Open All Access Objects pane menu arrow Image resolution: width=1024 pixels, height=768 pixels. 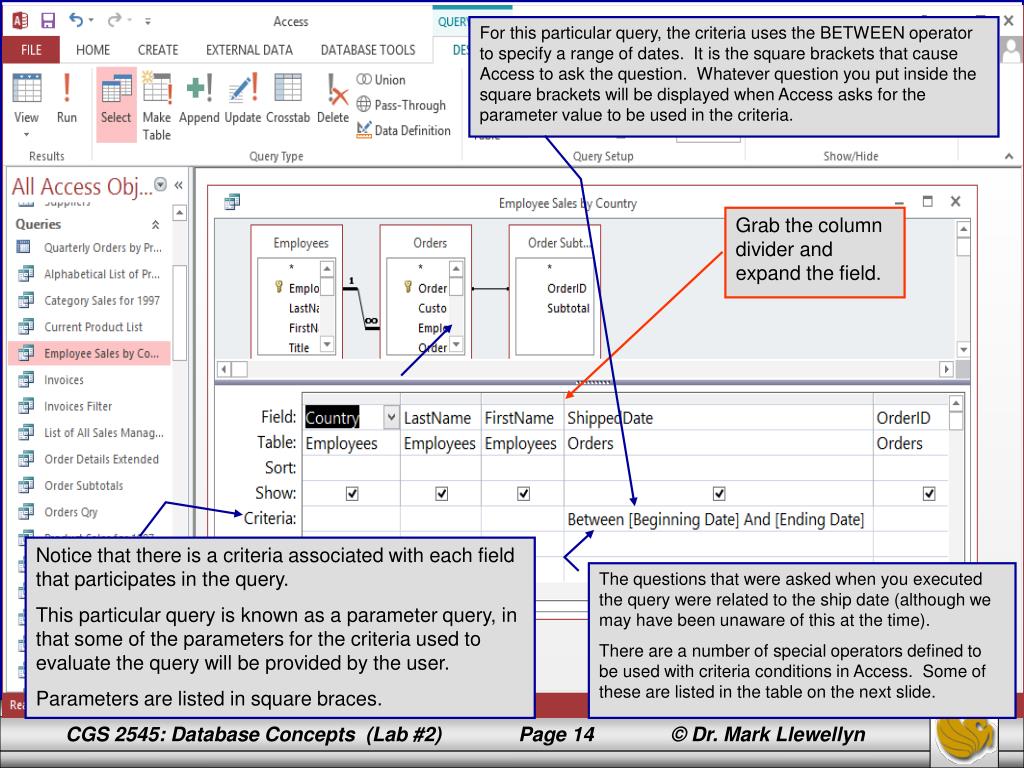point(160,185)
